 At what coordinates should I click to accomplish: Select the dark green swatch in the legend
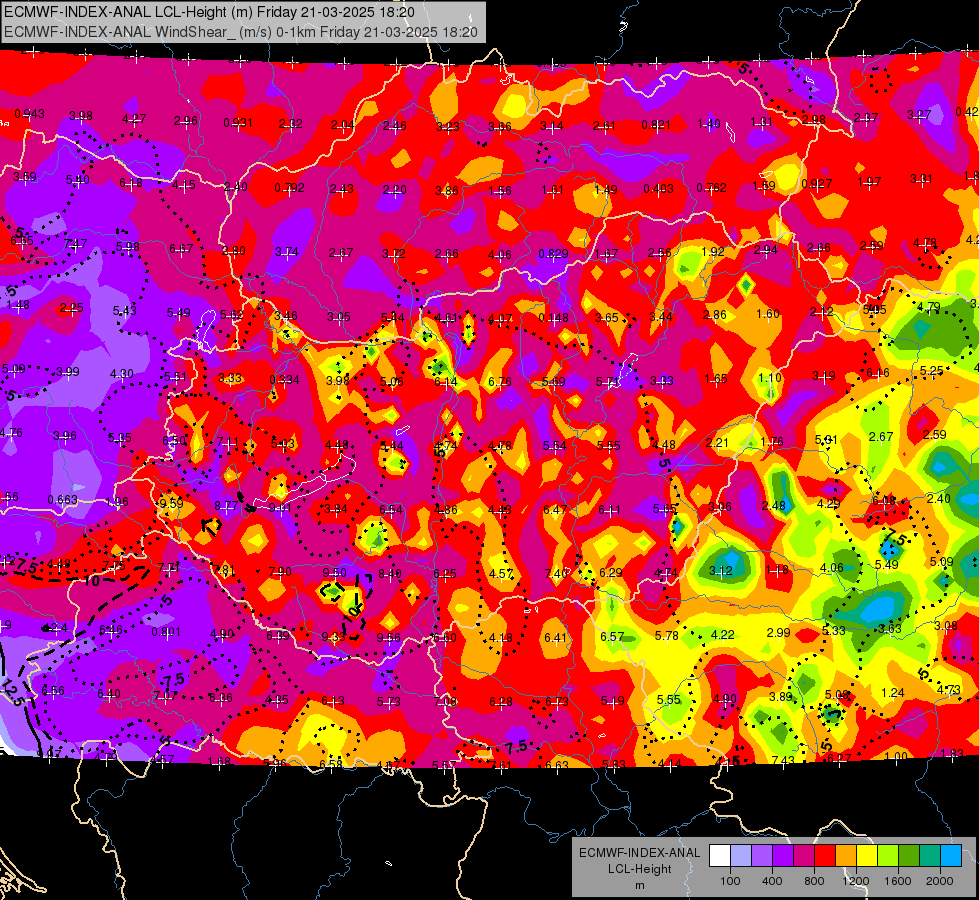[908, 856]
